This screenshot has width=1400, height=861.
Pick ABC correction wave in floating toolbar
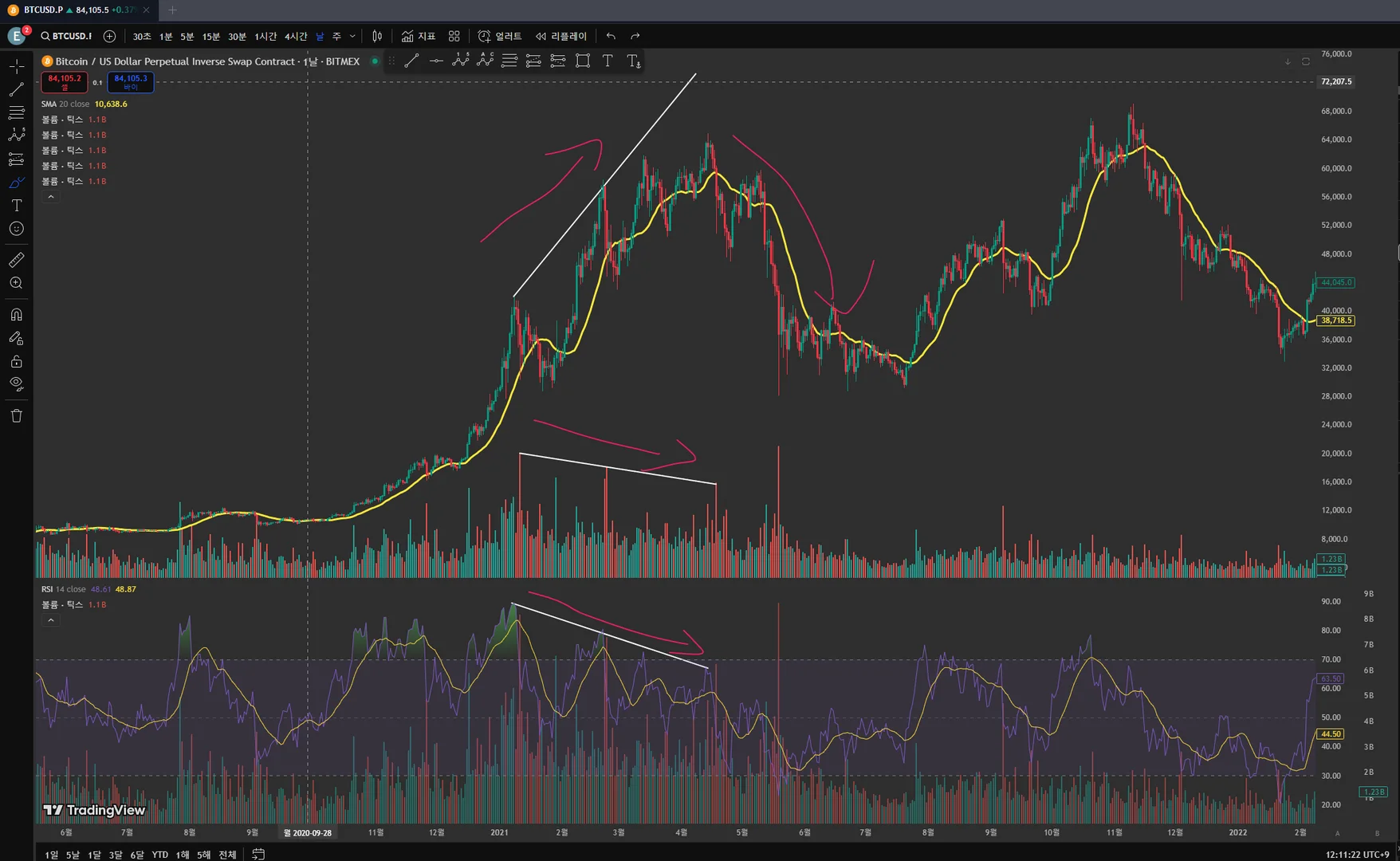485,61
